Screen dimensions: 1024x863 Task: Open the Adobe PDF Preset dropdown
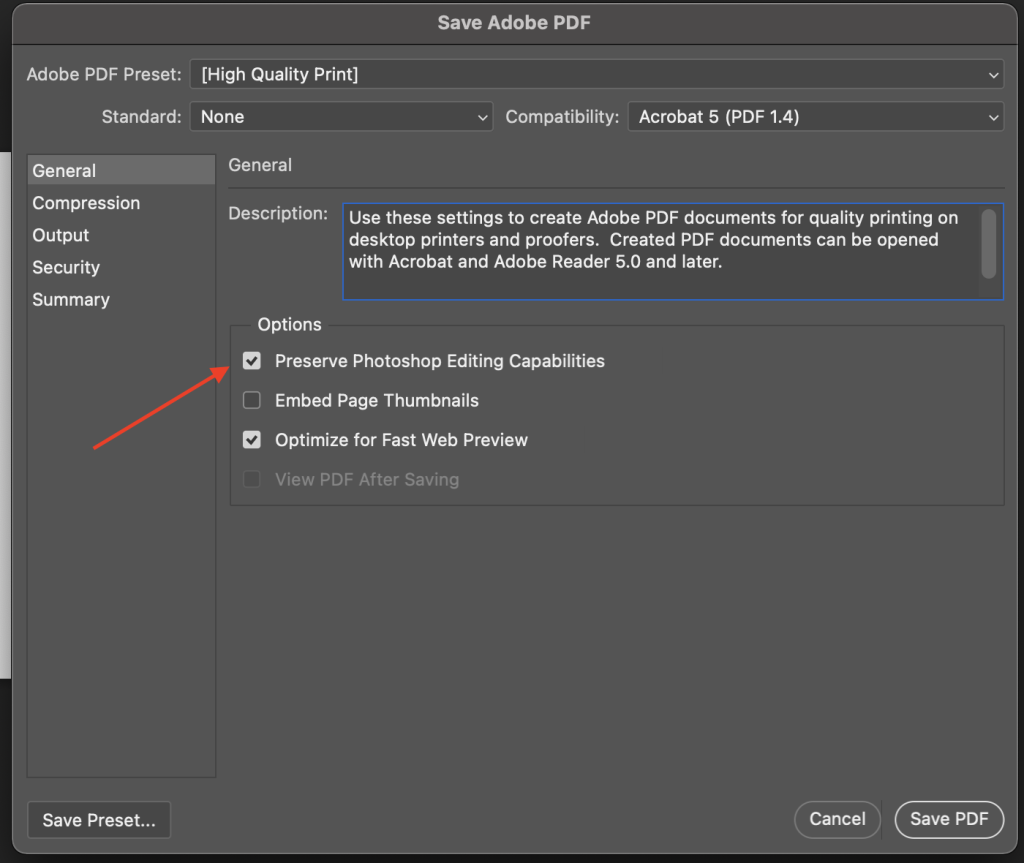coord(596,74)
